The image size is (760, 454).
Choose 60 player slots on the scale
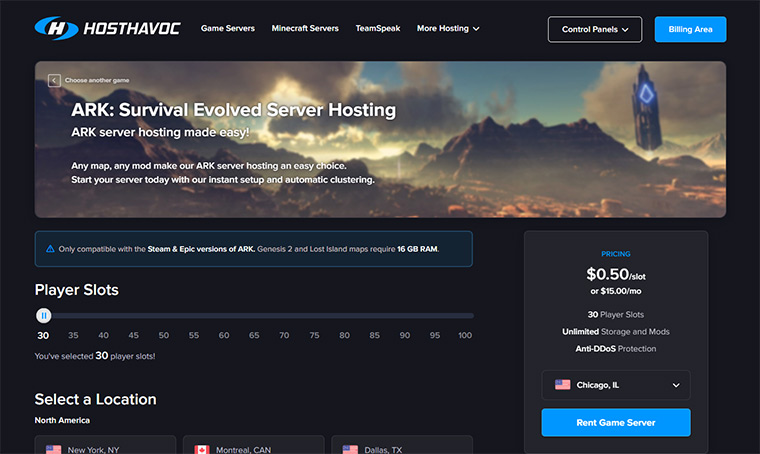tap(224, 335)
